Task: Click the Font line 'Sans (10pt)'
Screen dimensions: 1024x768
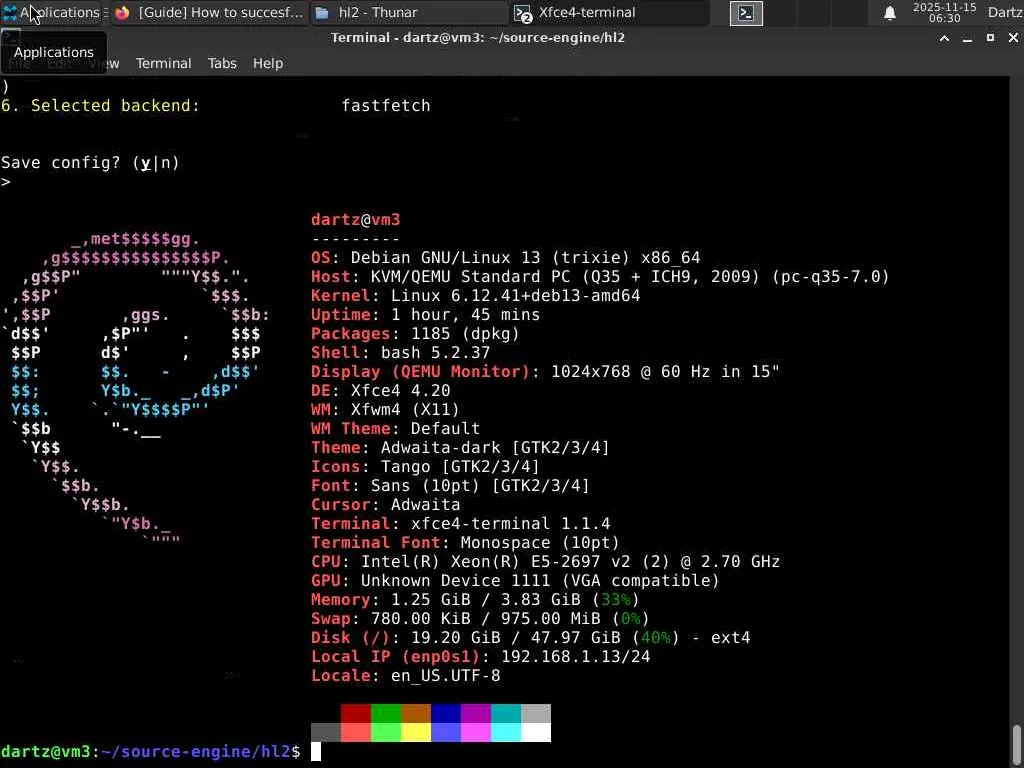Action: [x=450, y=485]
